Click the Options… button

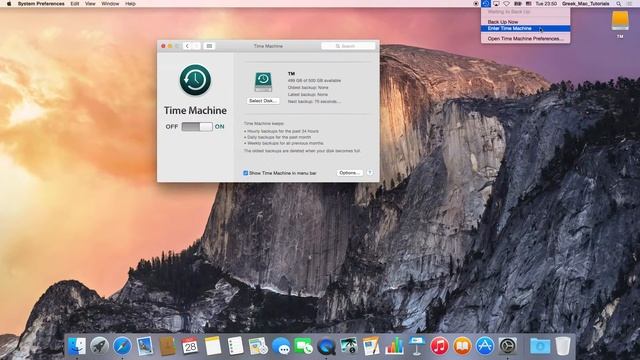350,173
